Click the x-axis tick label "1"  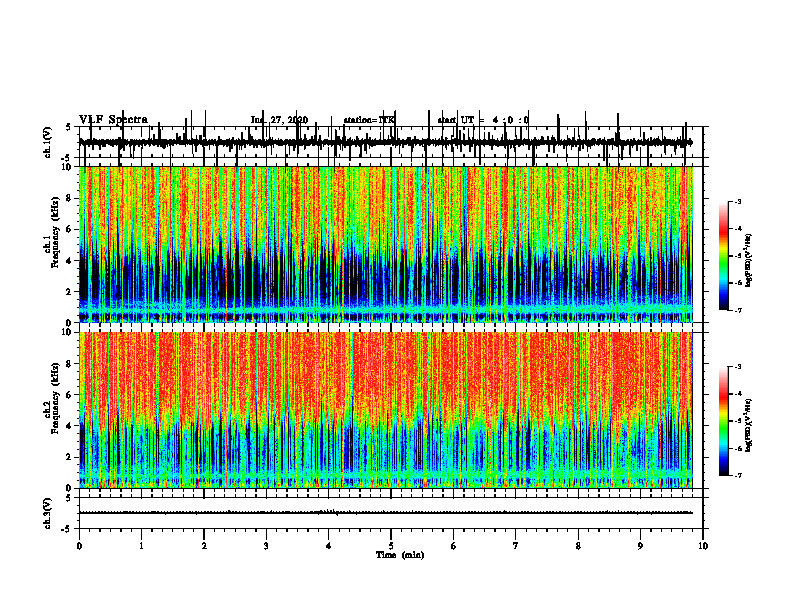click(141, 546)
